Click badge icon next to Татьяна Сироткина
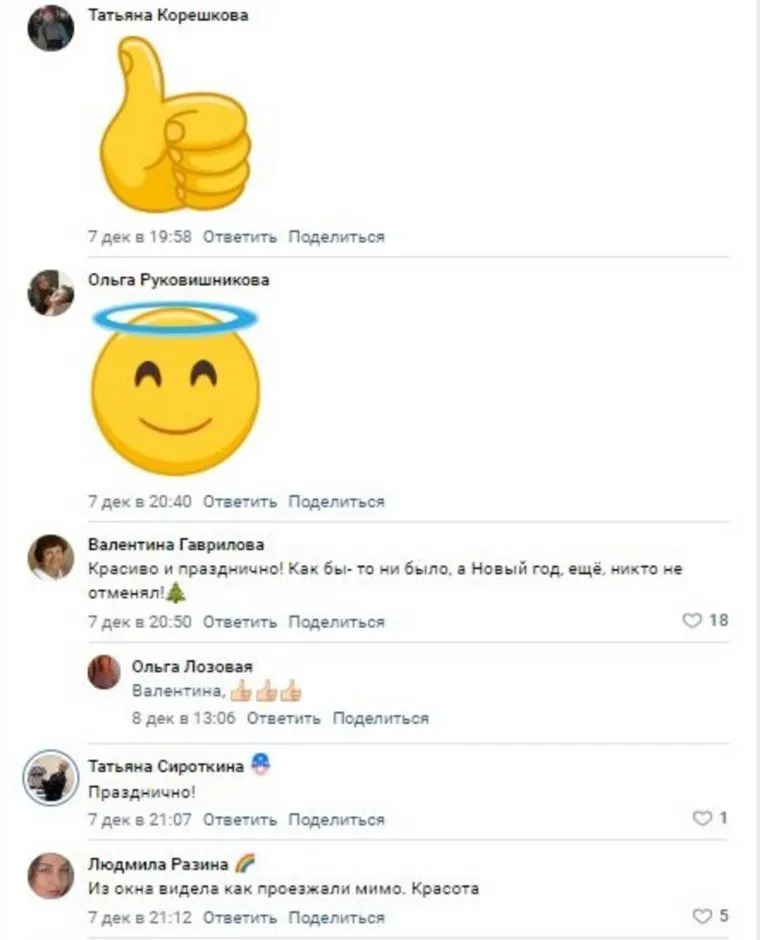 (x=260, y=764)
